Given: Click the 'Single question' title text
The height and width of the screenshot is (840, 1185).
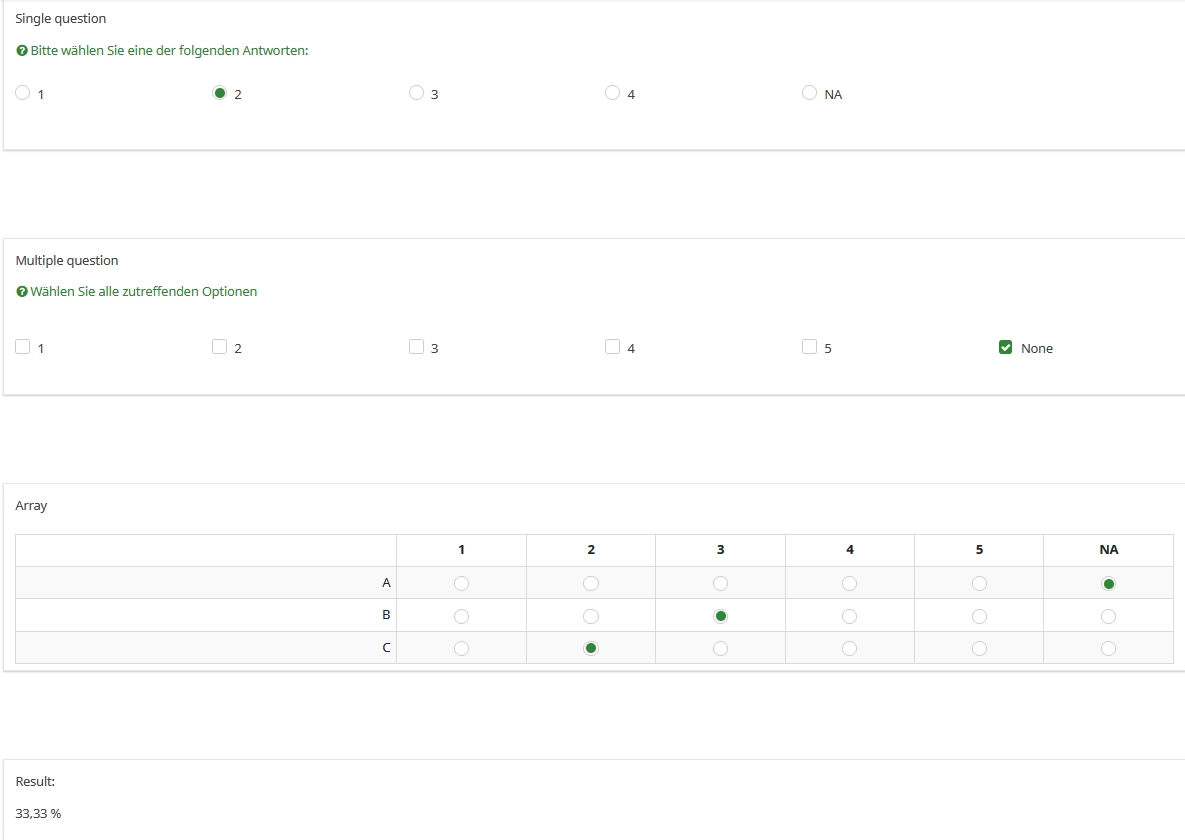Looking at the screenshot, I should tap(61, 18).
